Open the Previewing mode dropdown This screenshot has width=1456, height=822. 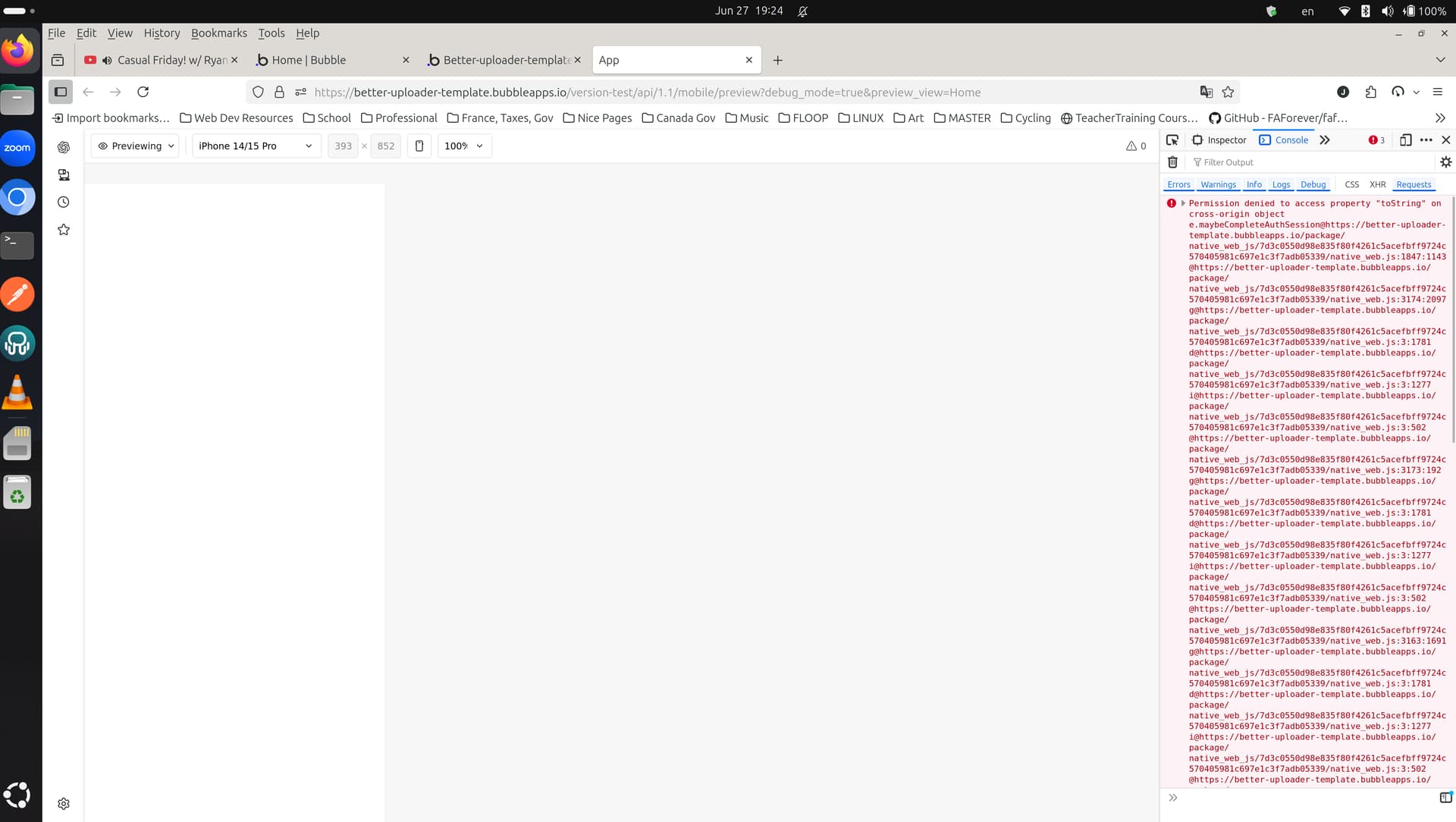pos(136,146)
